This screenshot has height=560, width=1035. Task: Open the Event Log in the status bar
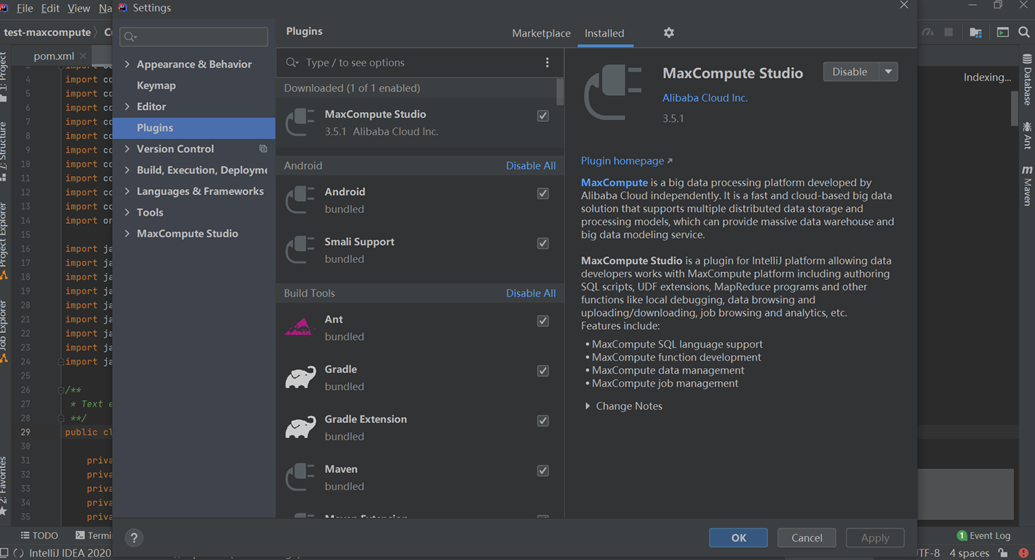coord(984,536)
